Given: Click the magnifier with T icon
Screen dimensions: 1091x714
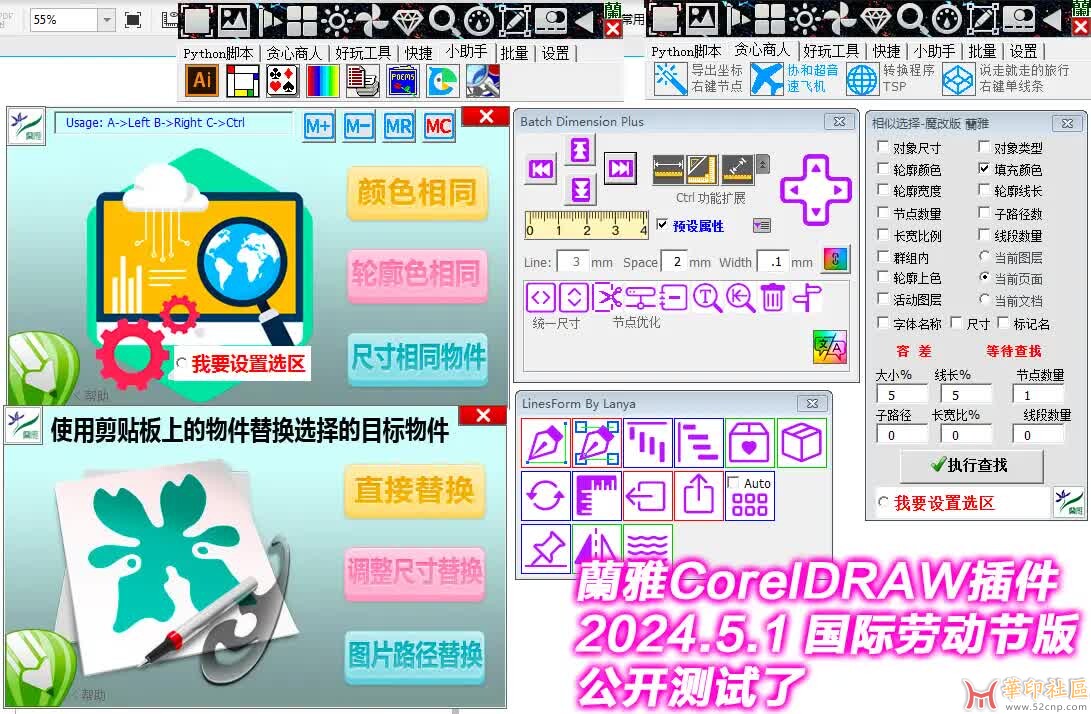Looking at the screenshot, I should (x=707, y=299).
